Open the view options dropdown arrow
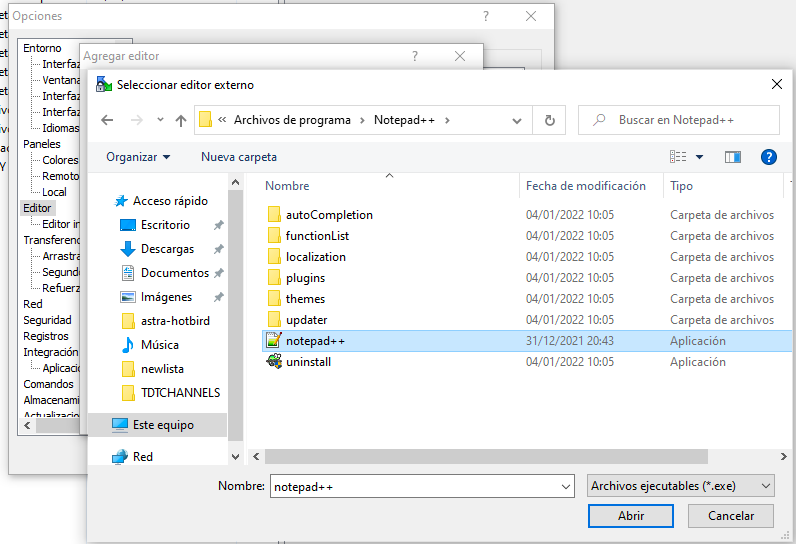This screenshot has width=796, height=544. tap(699, 157)
